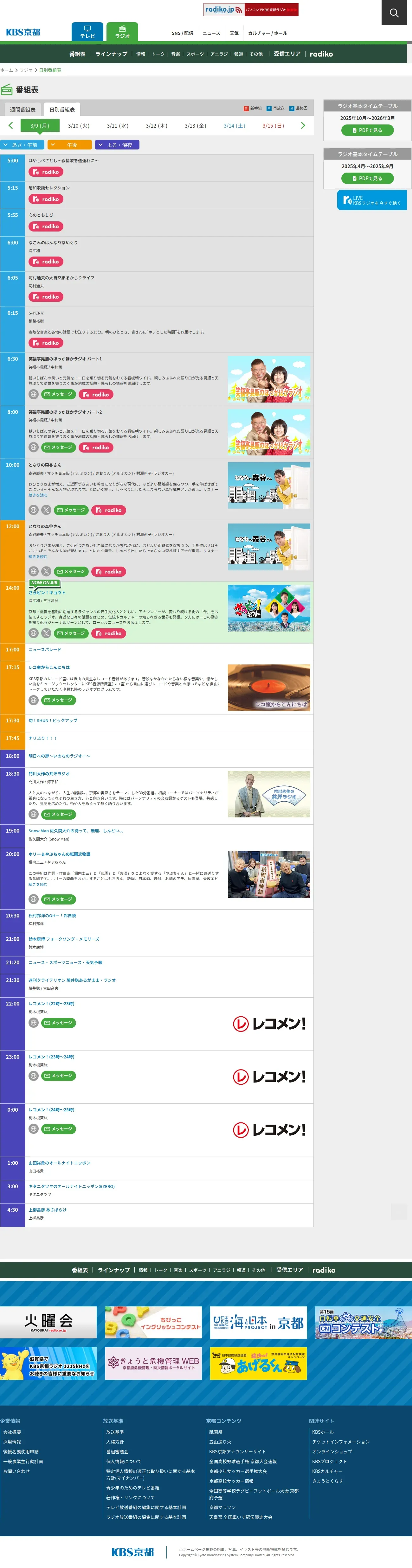Click the radiko.jp banner at the top
The height and width of the screenshot is (1568, 412).
[x=250, y=10]
